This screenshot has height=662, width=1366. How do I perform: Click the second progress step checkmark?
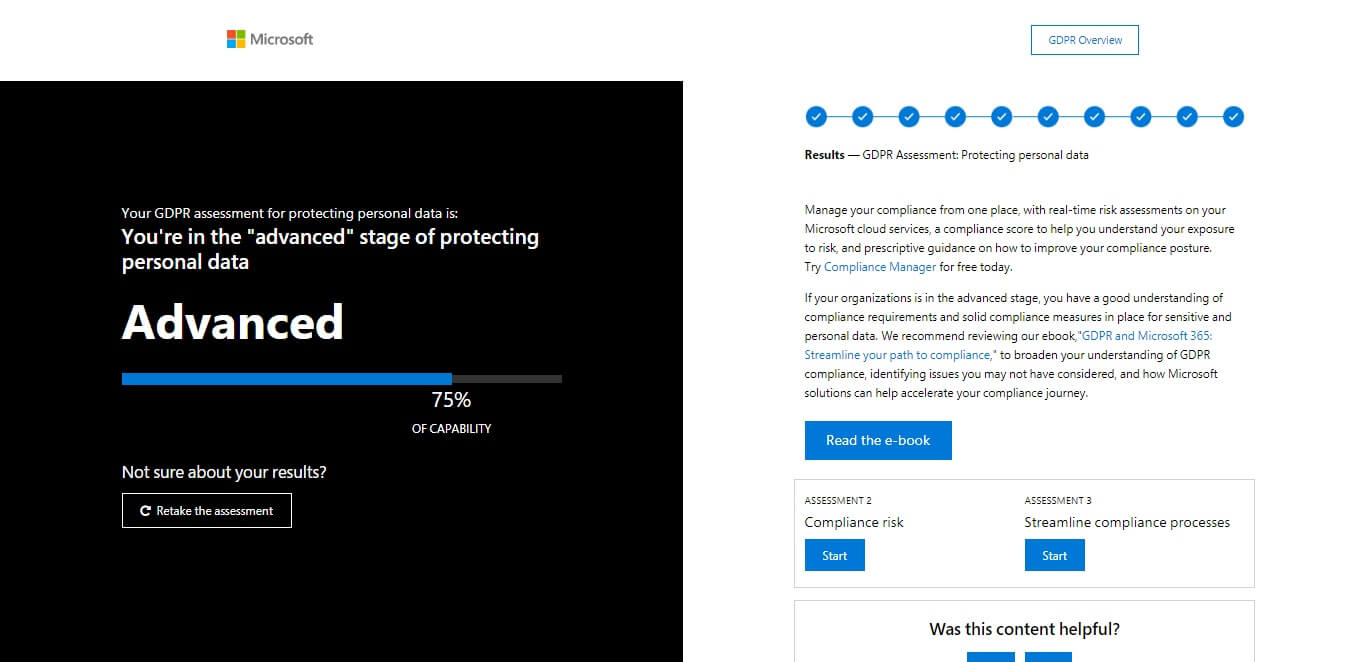coord(862,117)
